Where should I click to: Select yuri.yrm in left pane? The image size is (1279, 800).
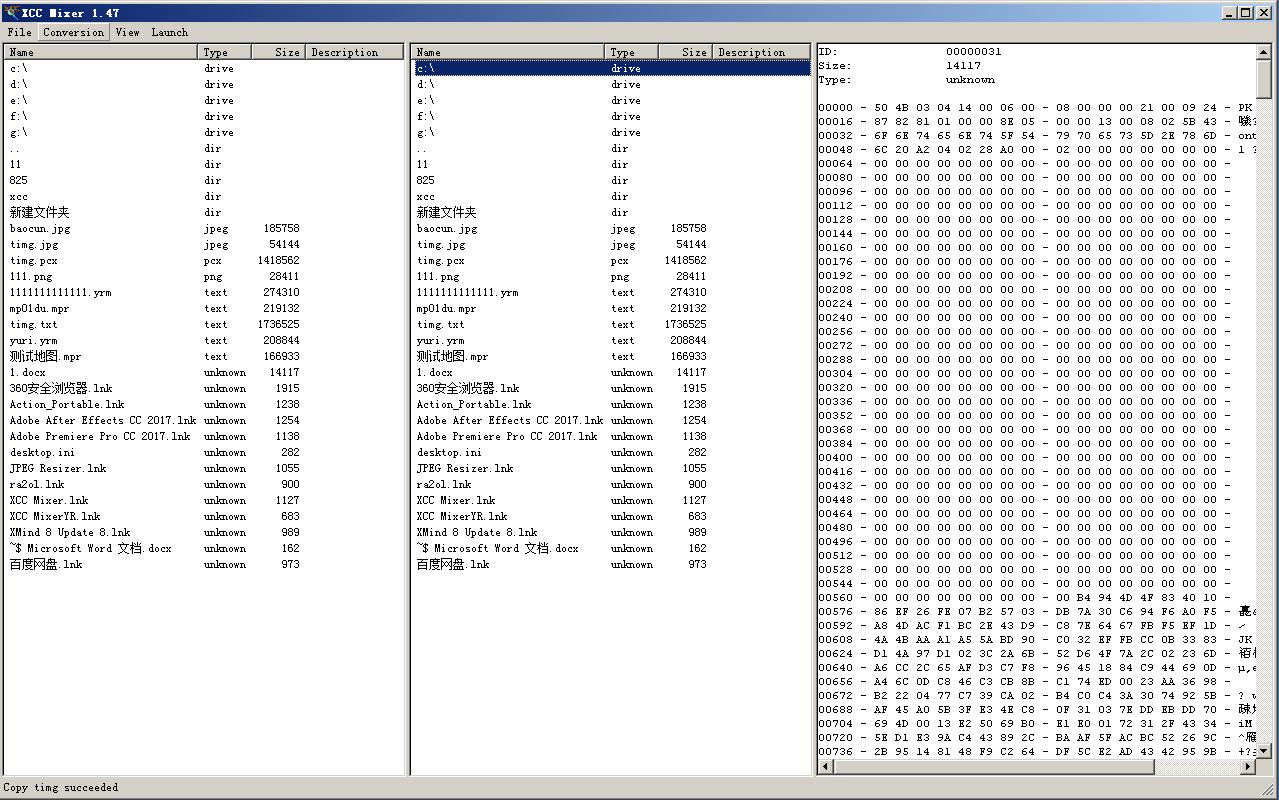tap(34, 340)
